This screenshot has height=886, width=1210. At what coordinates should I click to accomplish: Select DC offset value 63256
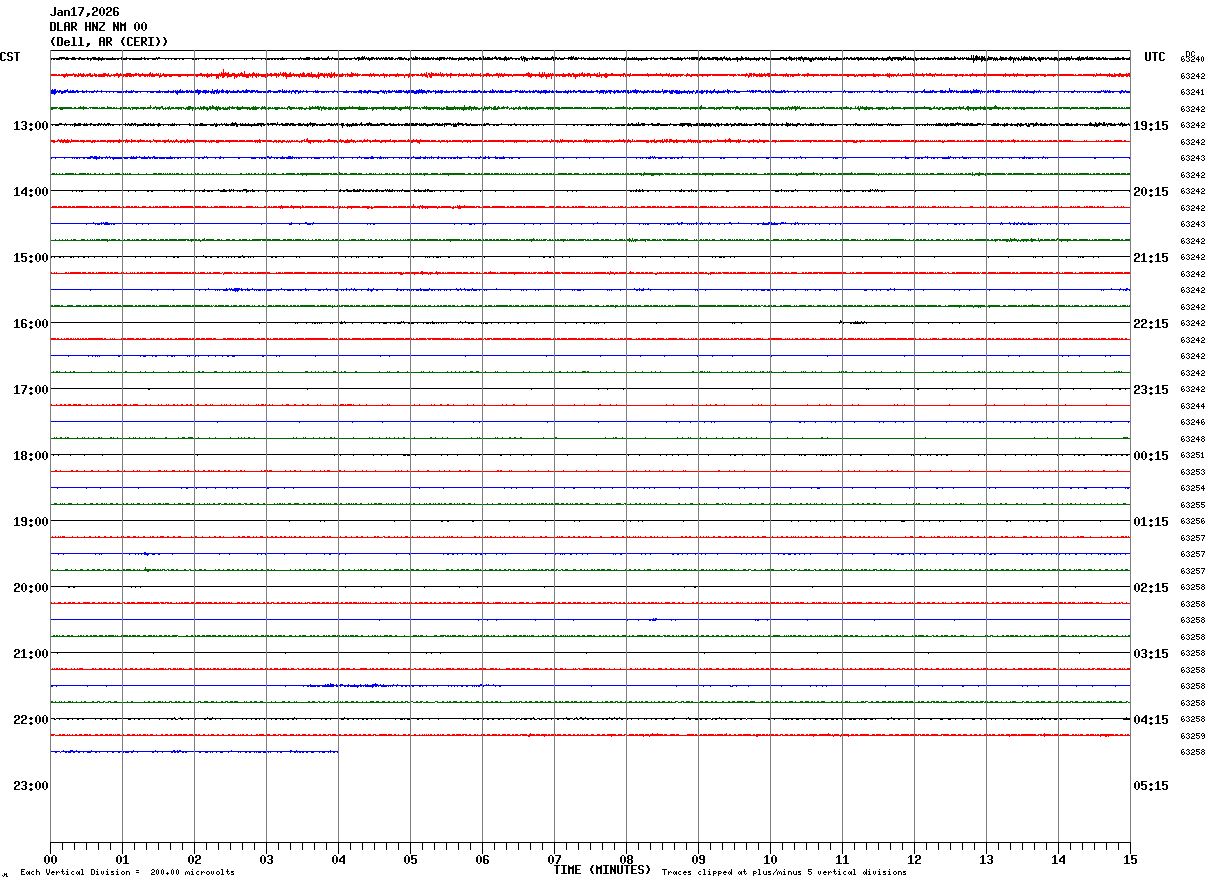point(1192,522)
